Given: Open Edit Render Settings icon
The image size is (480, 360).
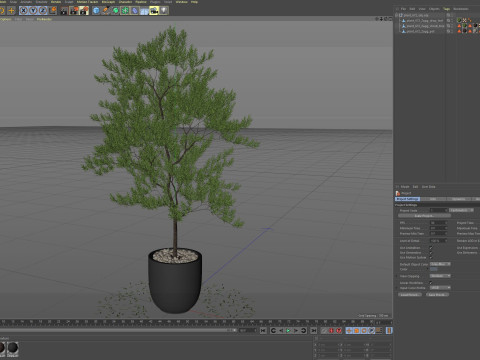Looking at the screenshot, I should click(x=84, y=11).
